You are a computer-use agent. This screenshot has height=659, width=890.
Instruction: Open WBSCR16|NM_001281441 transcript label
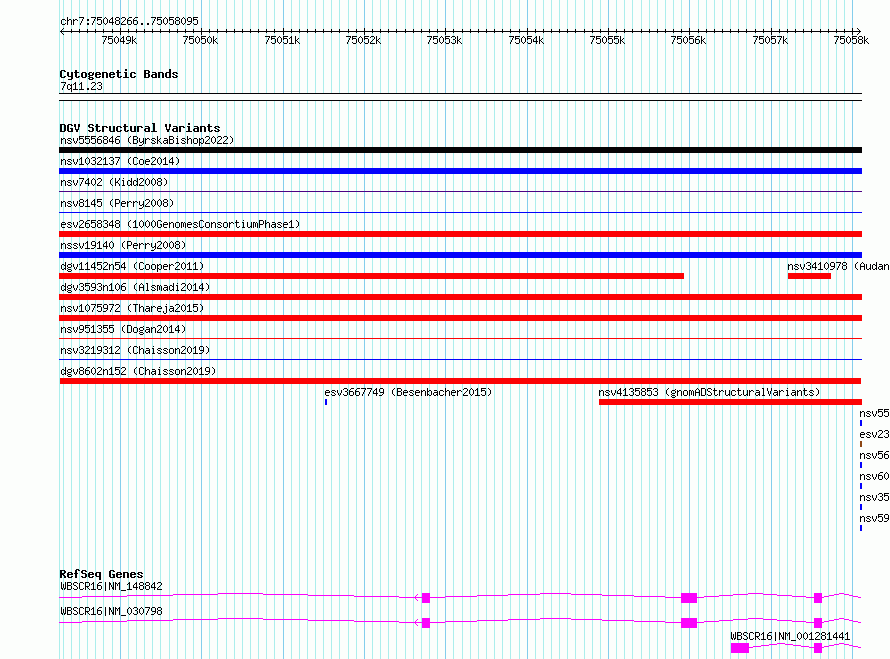790,636
